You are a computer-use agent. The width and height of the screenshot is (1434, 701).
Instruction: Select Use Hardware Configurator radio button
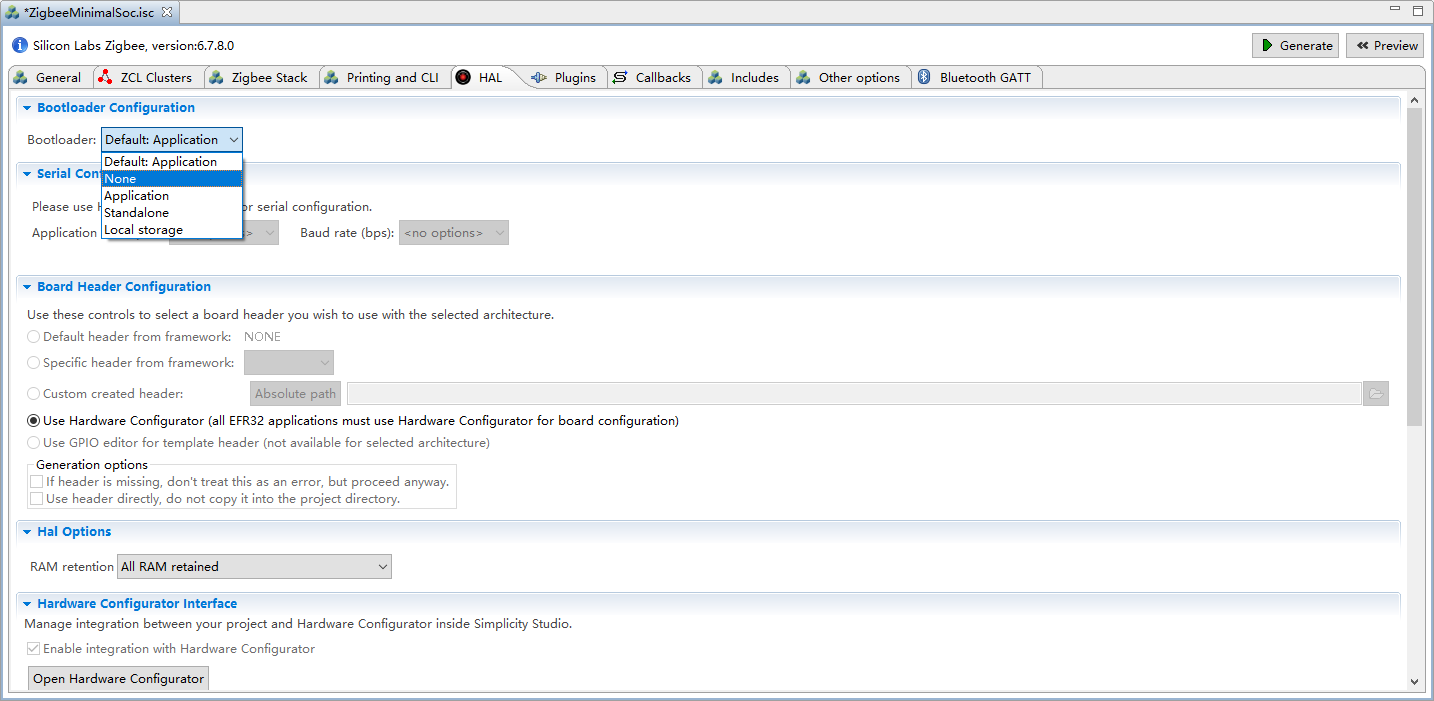point(34,421)
